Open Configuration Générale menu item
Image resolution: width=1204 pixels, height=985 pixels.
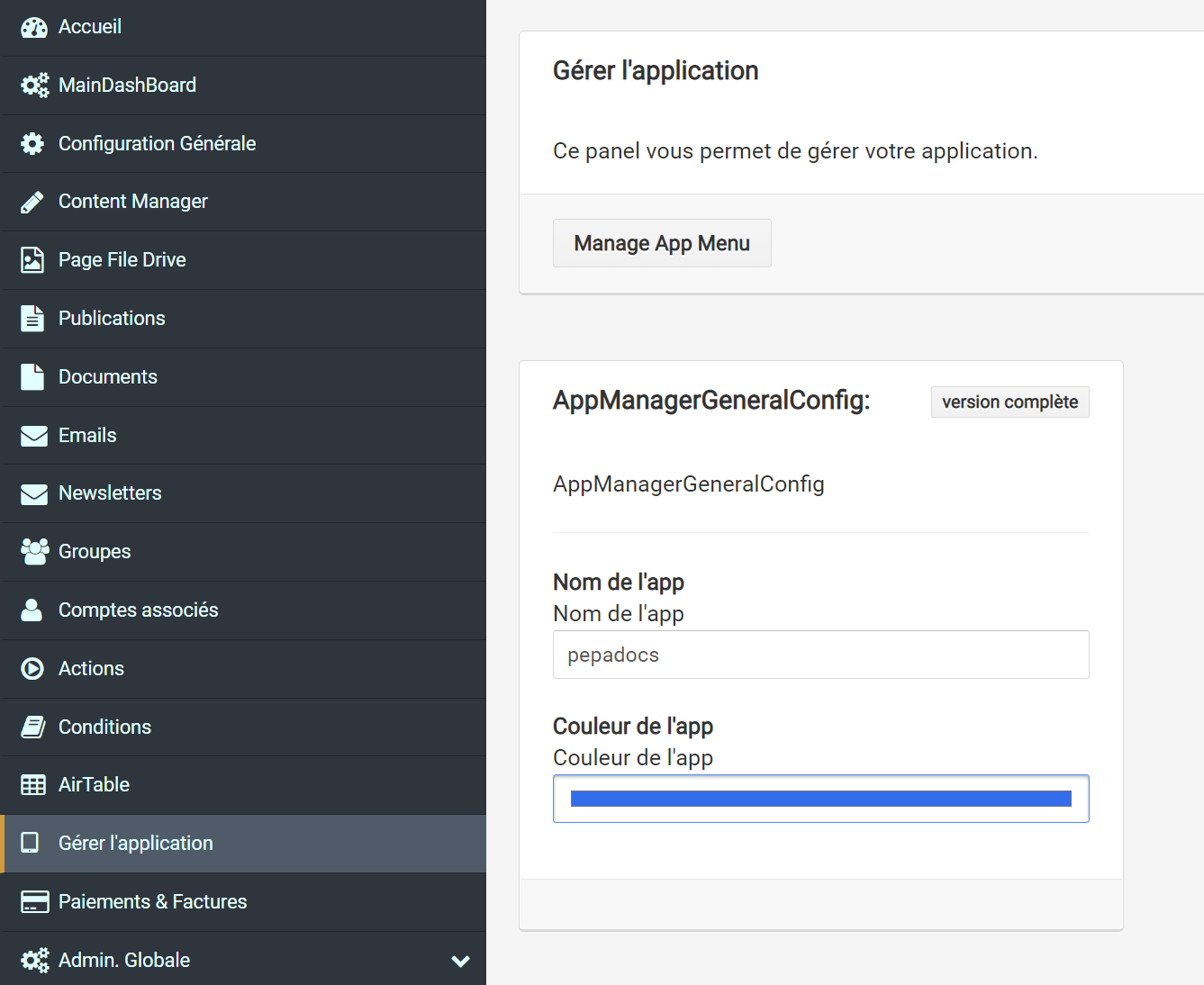pyautogui.click(x=243, y=144)
